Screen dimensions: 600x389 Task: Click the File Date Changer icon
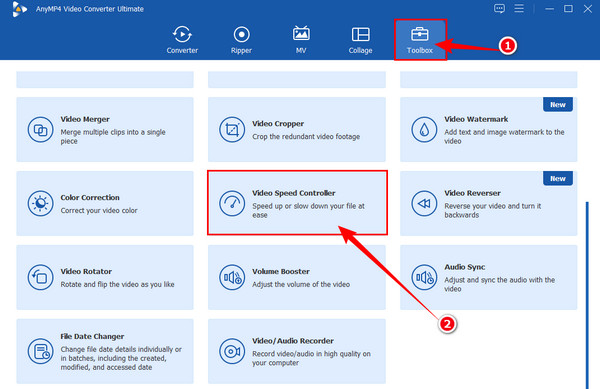tap(40, 351)
